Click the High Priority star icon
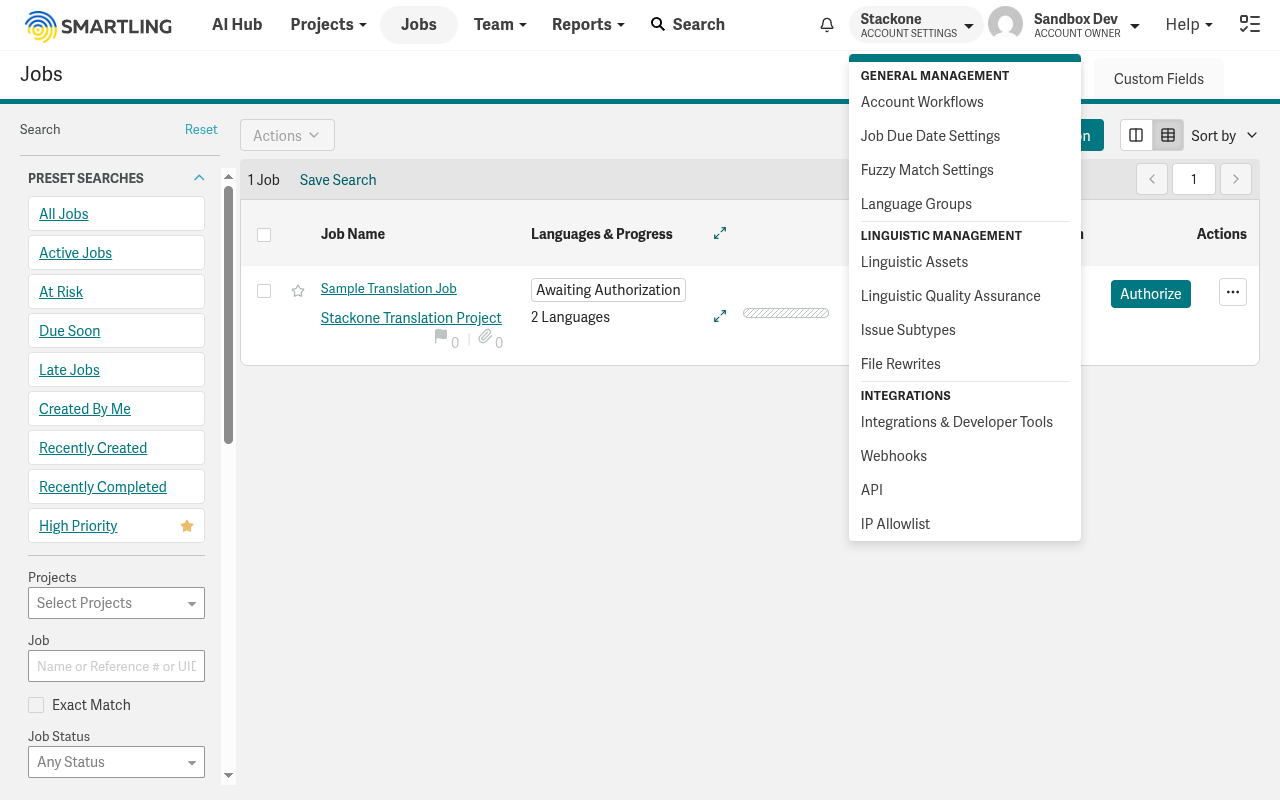 click(187, 526)
